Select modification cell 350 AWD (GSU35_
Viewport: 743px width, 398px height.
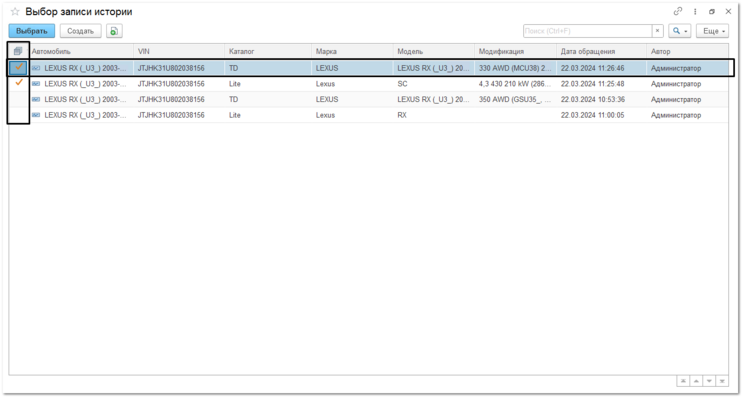(516, 100)
